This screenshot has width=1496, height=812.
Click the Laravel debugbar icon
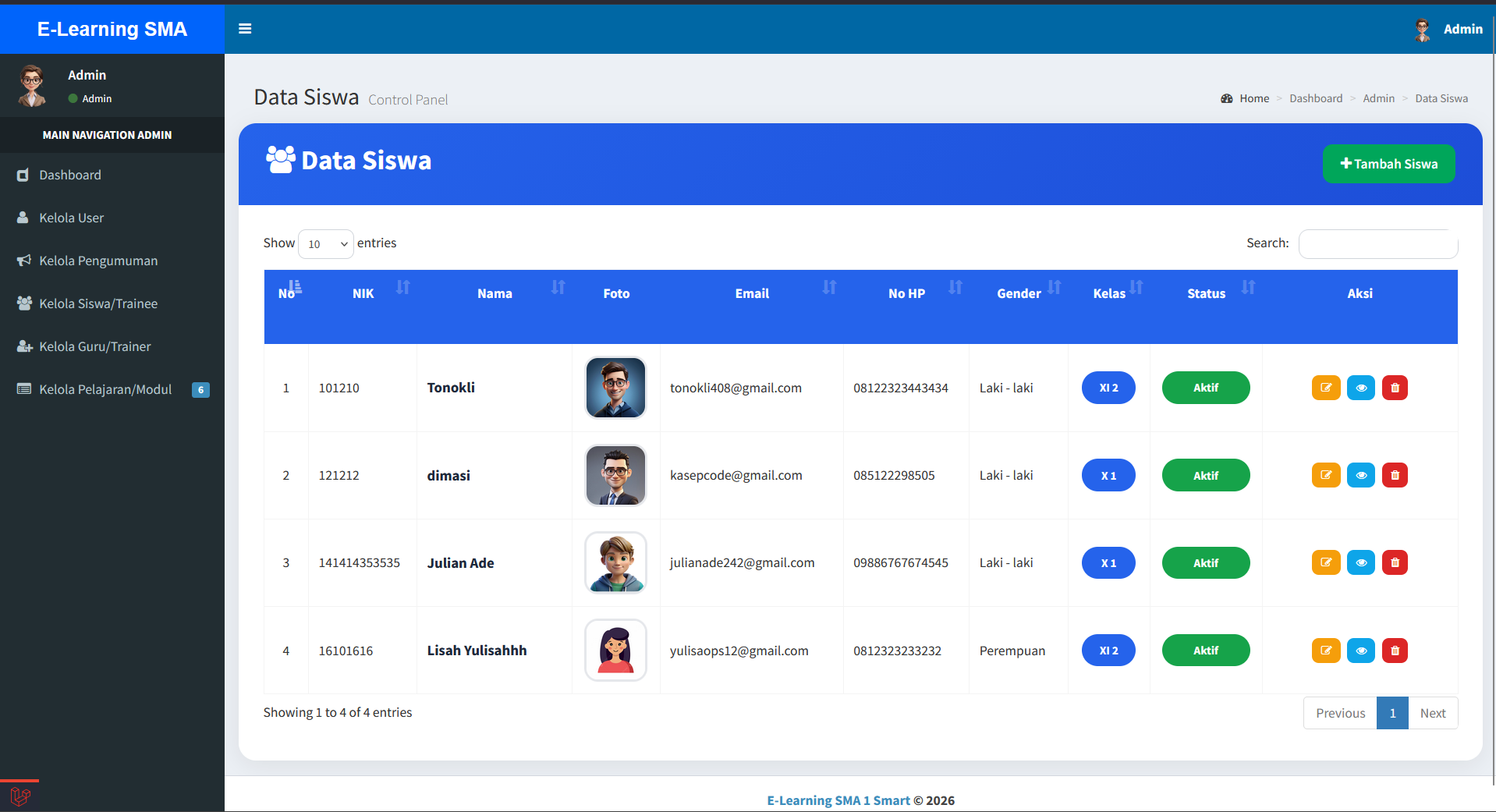(x=20, y=796)
